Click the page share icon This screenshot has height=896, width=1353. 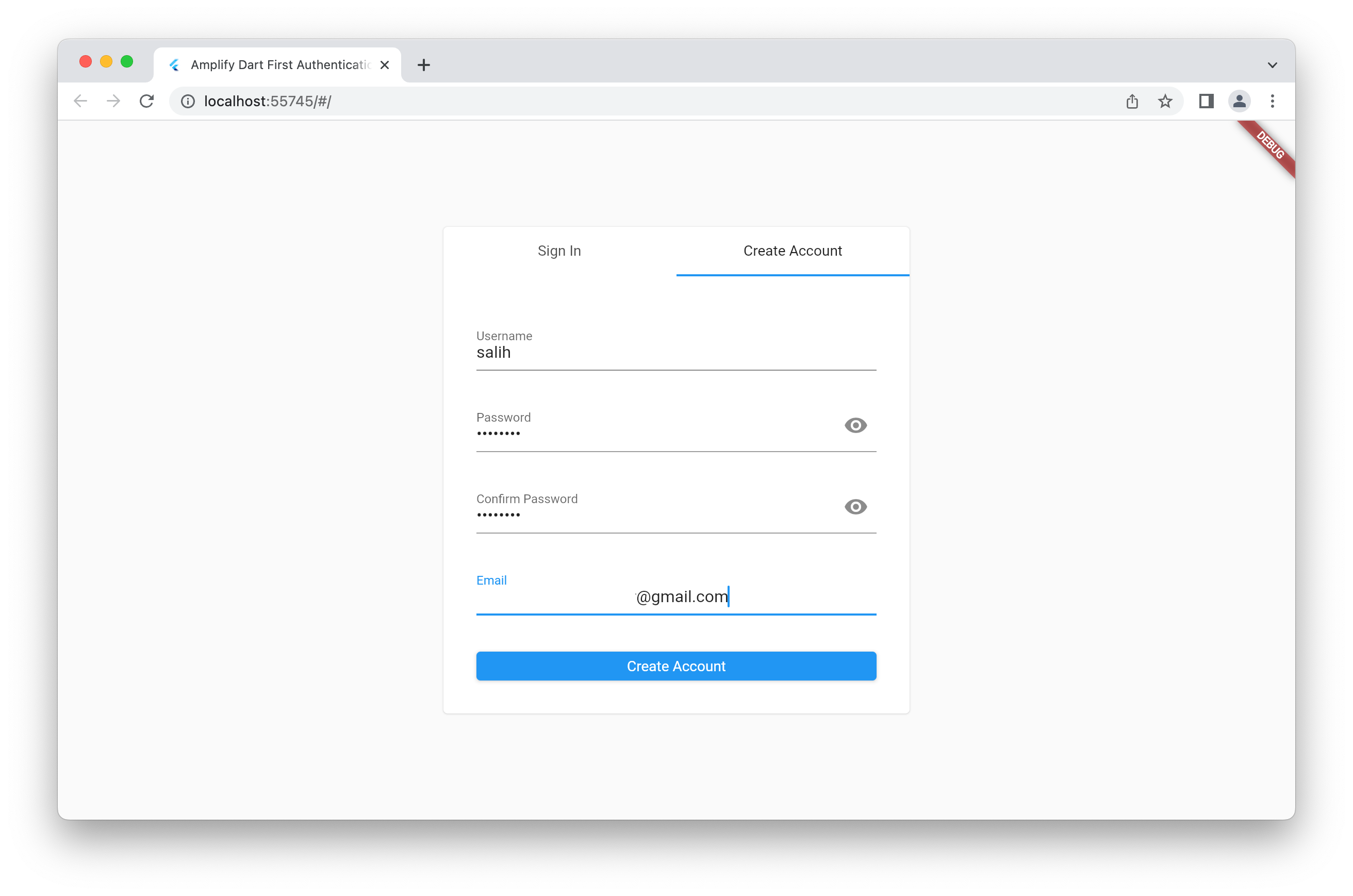click(x=1132, y=101)
